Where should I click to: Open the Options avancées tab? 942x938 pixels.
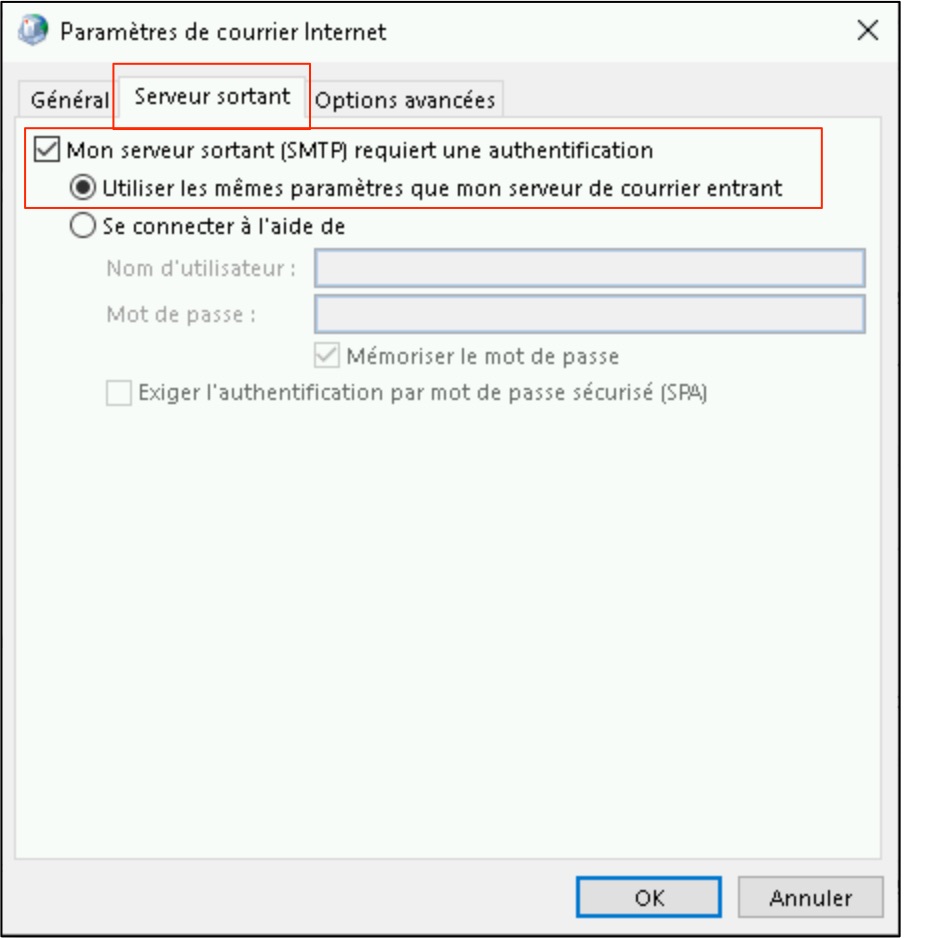404,100
